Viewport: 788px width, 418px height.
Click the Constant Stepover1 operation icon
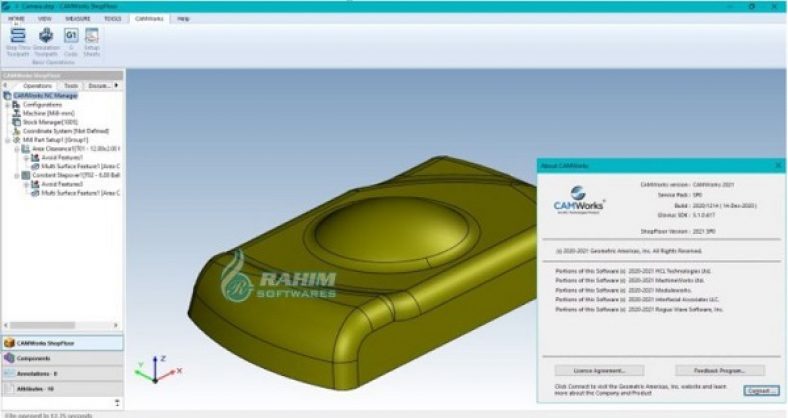(26, 175)
